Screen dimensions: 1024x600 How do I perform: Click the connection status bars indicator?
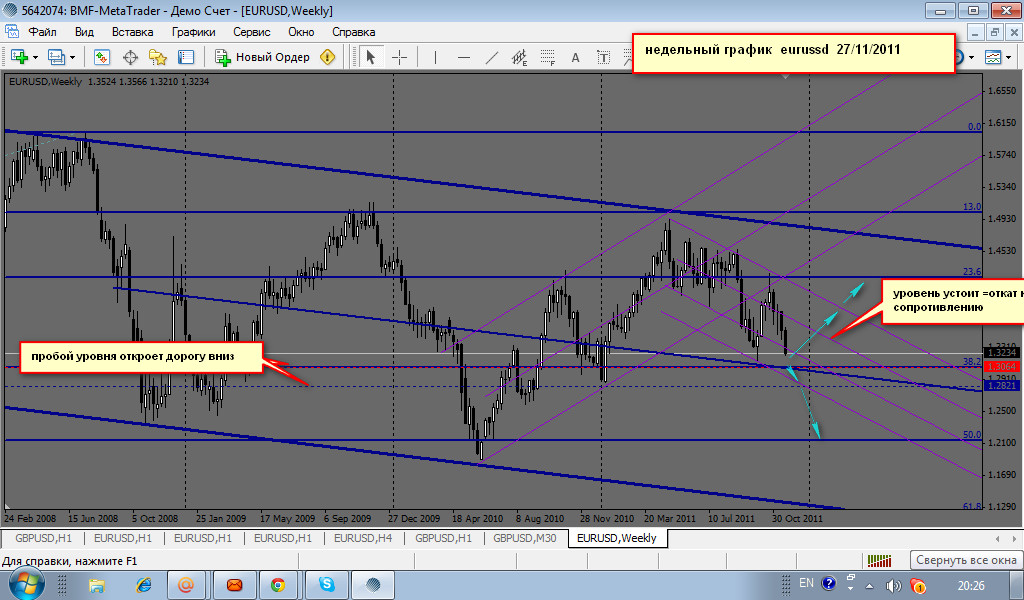click(x=879, y=560)
